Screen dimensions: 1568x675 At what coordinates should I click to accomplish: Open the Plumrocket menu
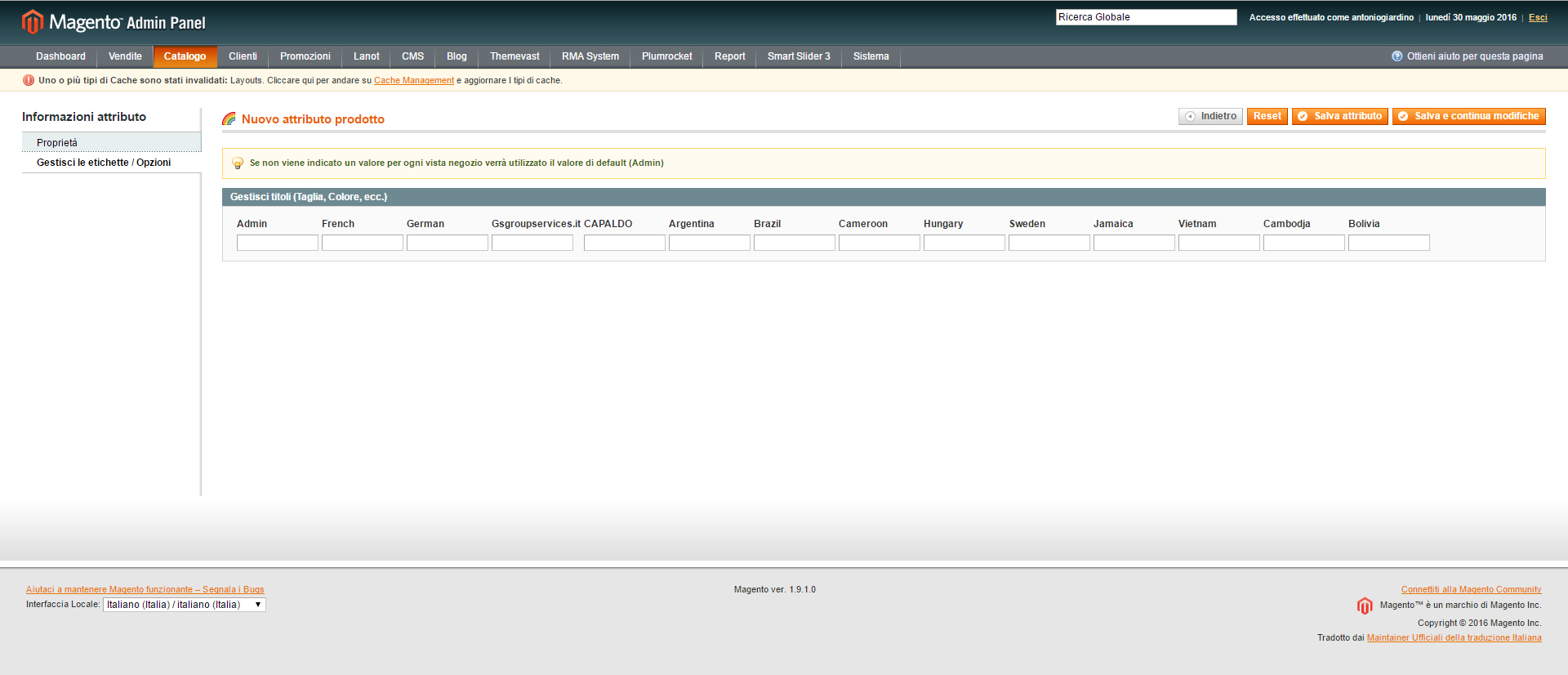[666, 56]
